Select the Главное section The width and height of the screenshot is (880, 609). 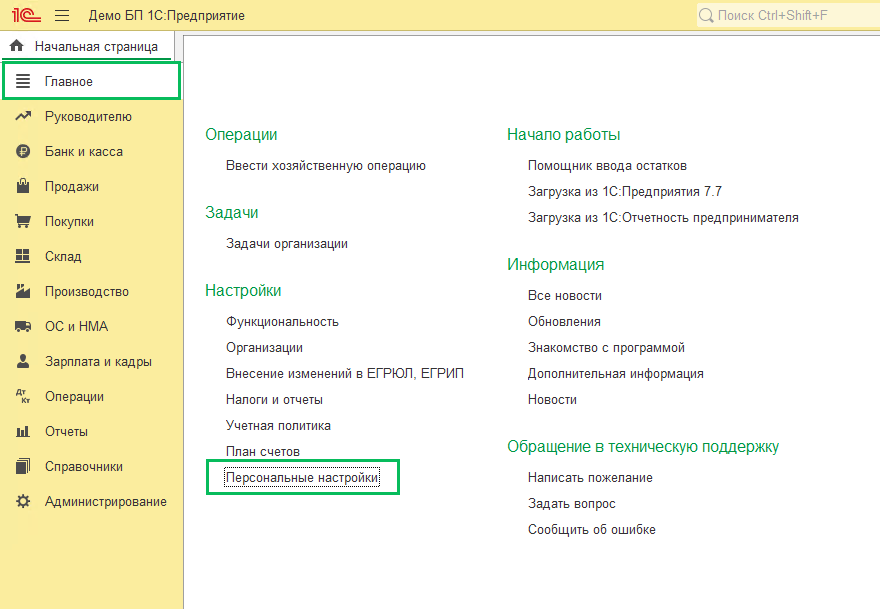[x=91, y=81]
